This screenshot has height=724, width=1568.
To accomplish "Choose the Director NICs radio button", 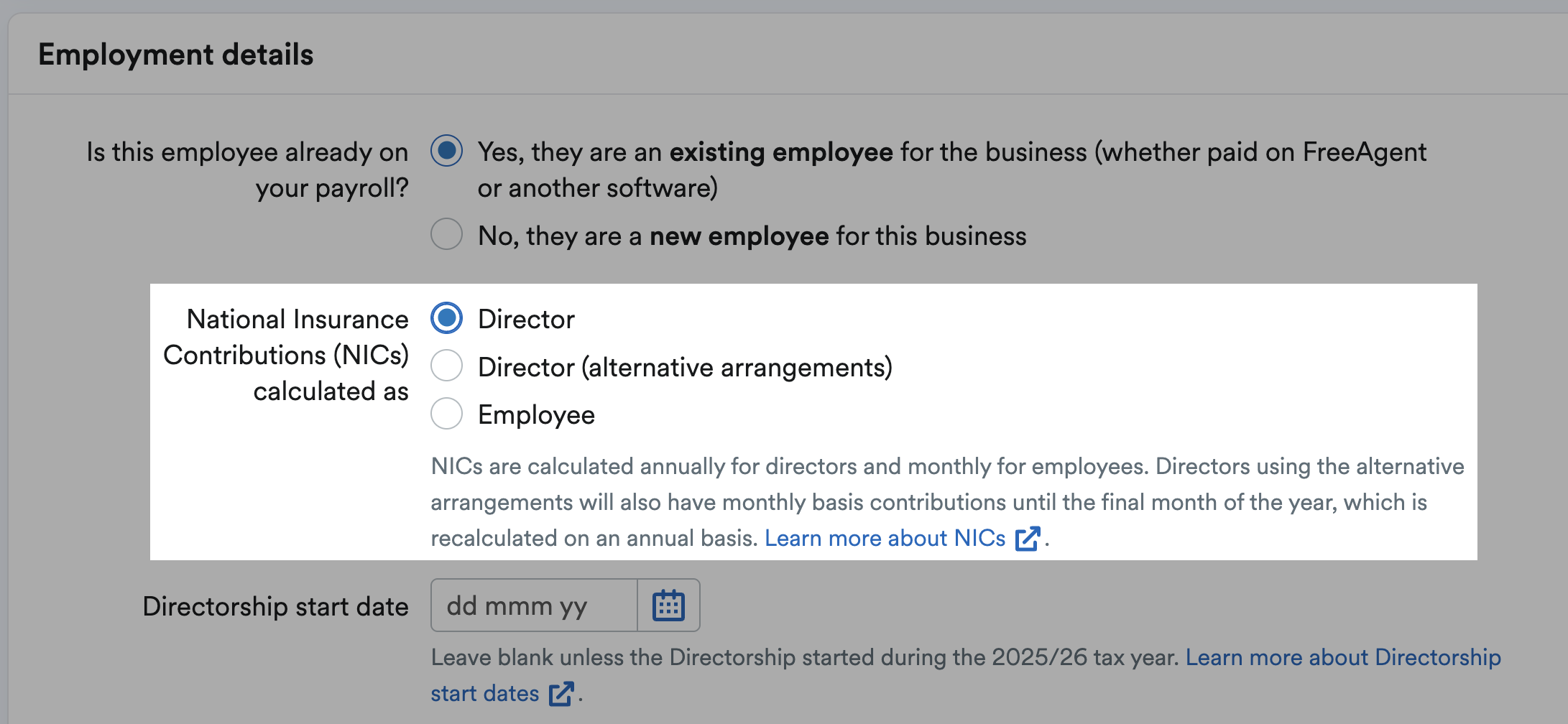I will click(446, 318).
